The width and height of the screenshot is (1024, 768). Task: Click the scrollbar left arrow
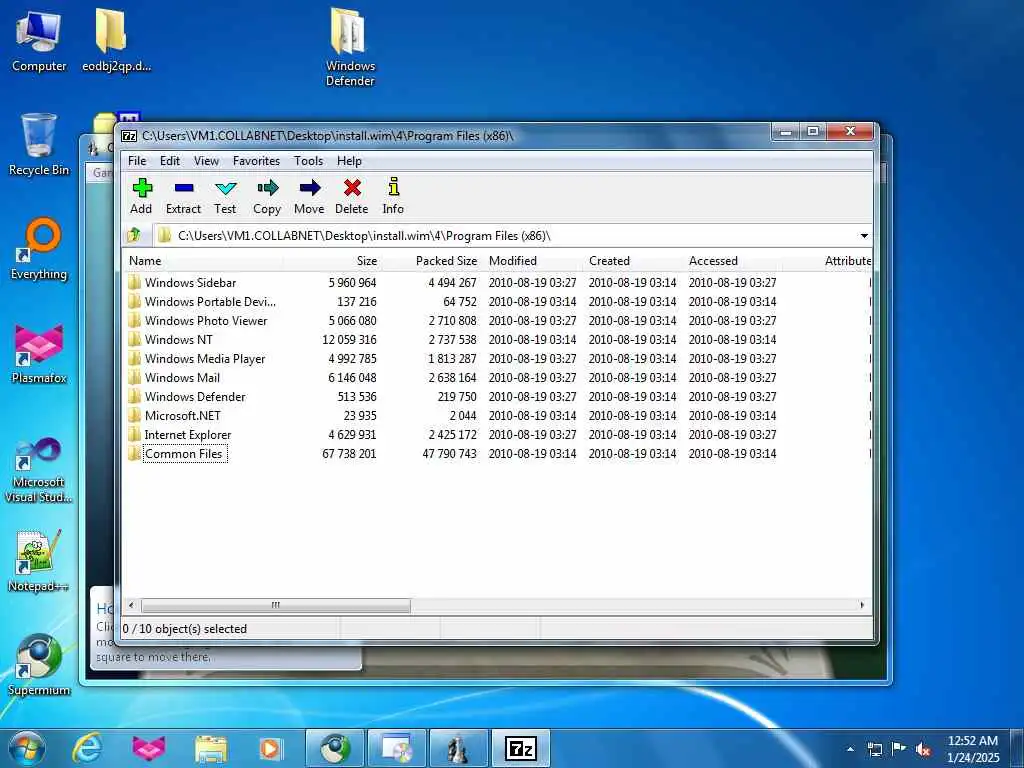(x=131, y=605)
